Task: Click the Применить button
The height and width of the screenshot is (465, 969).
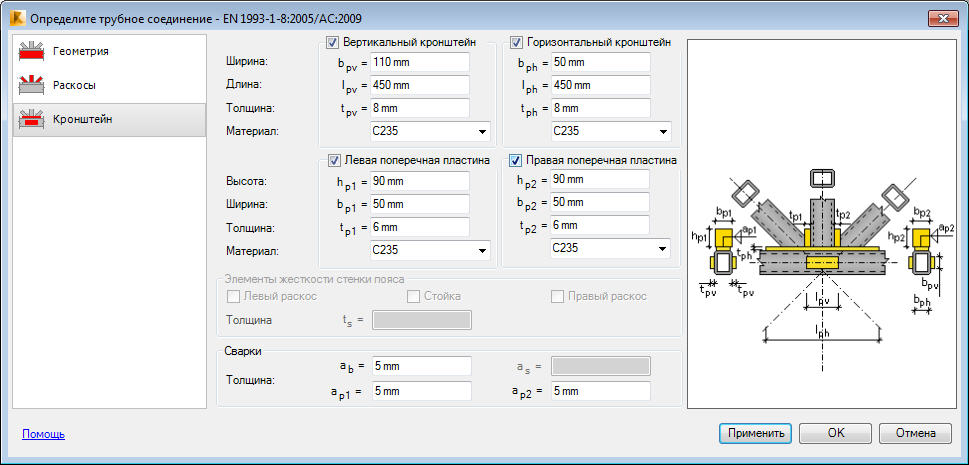Action: (756, 433)
